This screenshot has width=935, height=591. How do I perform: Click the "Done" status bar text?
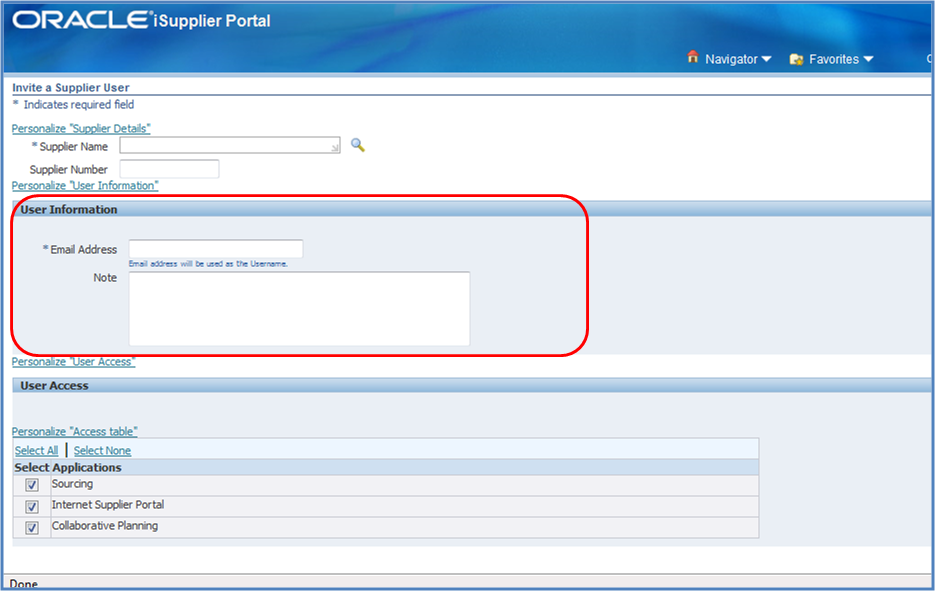pyautogui.click(x=24, y=584)
